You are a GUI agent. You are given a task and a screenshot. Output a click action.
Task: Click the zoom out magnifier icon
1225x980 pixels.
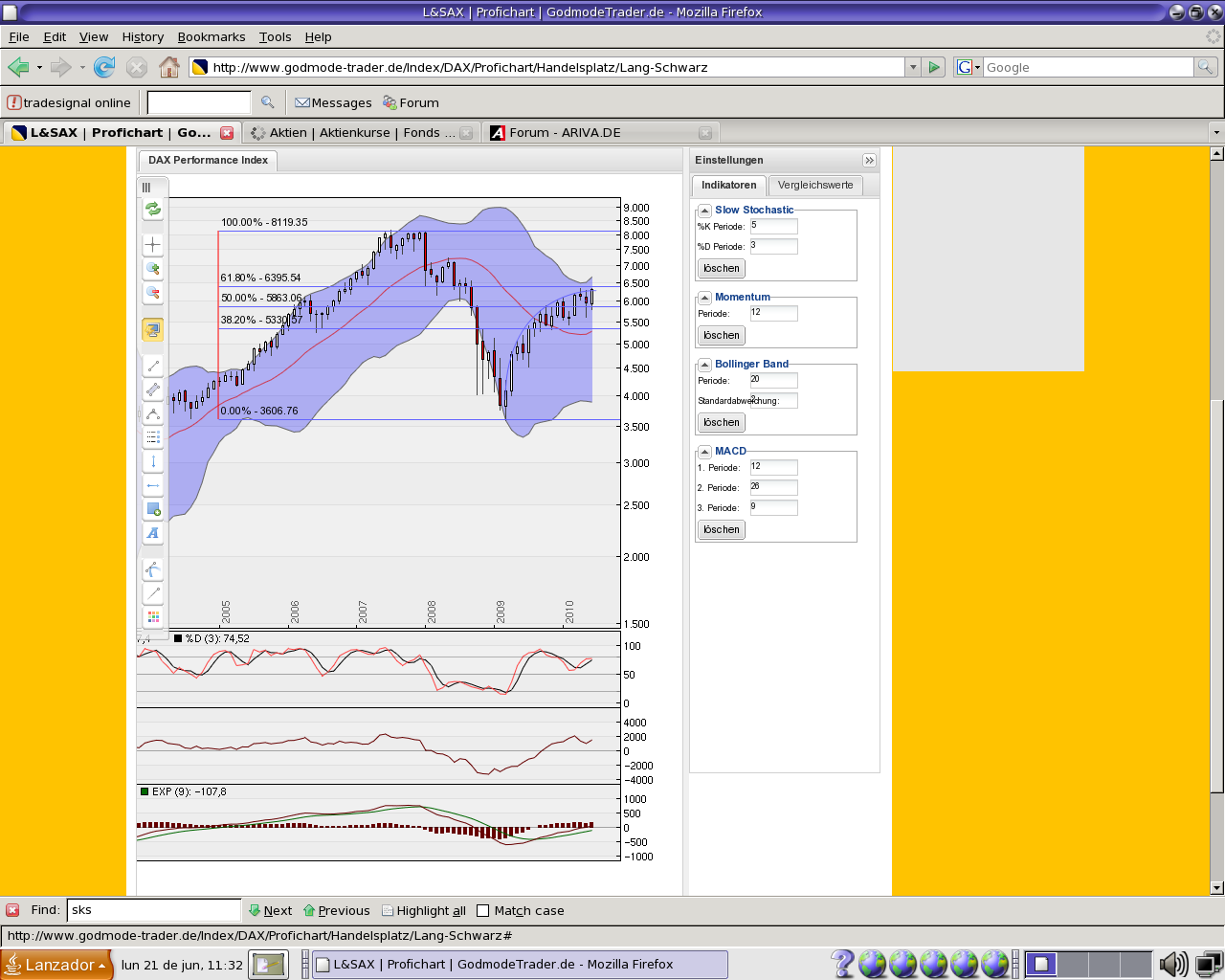[152, 293]
